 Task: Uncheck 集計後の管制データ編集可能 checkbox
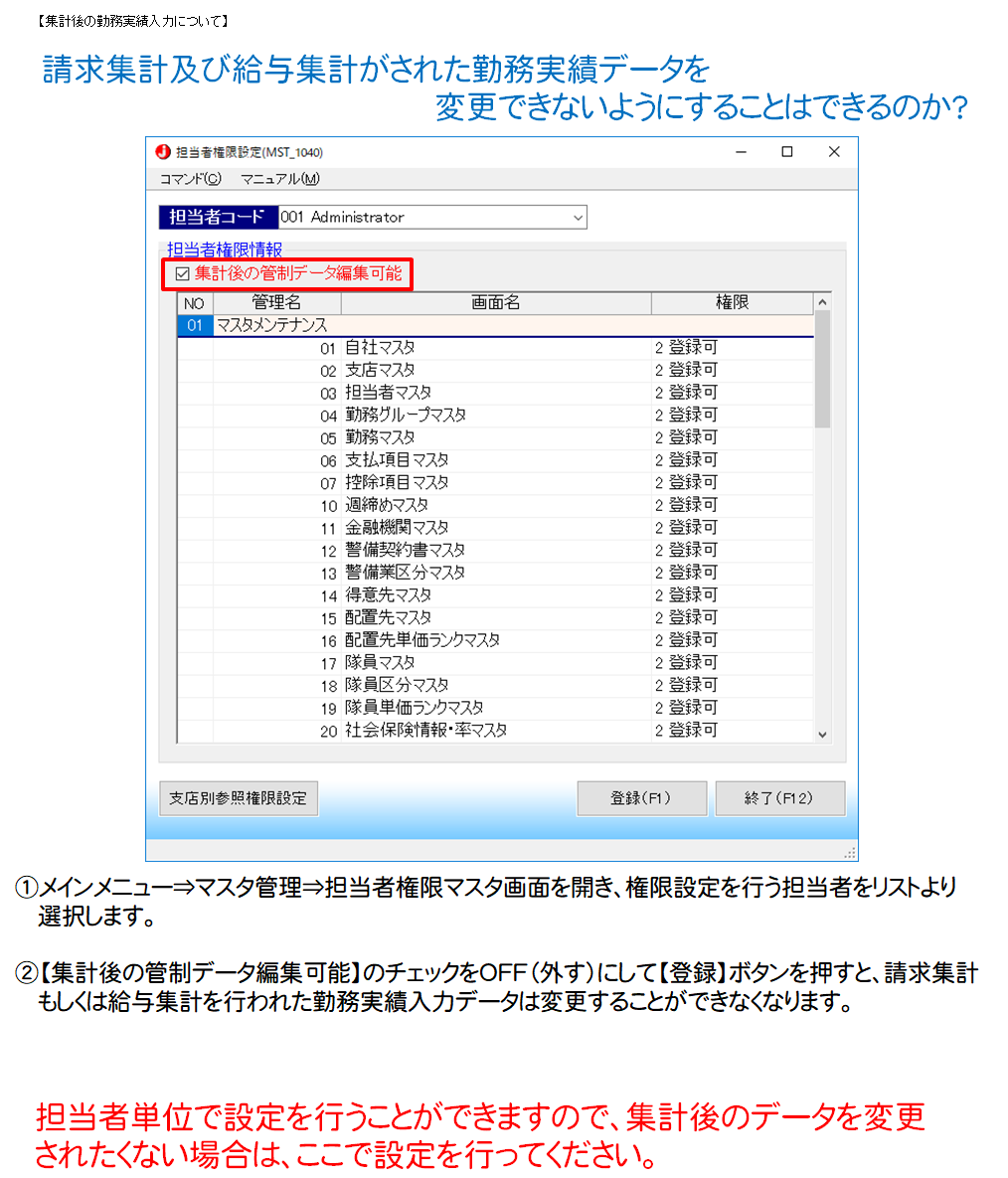182,274
